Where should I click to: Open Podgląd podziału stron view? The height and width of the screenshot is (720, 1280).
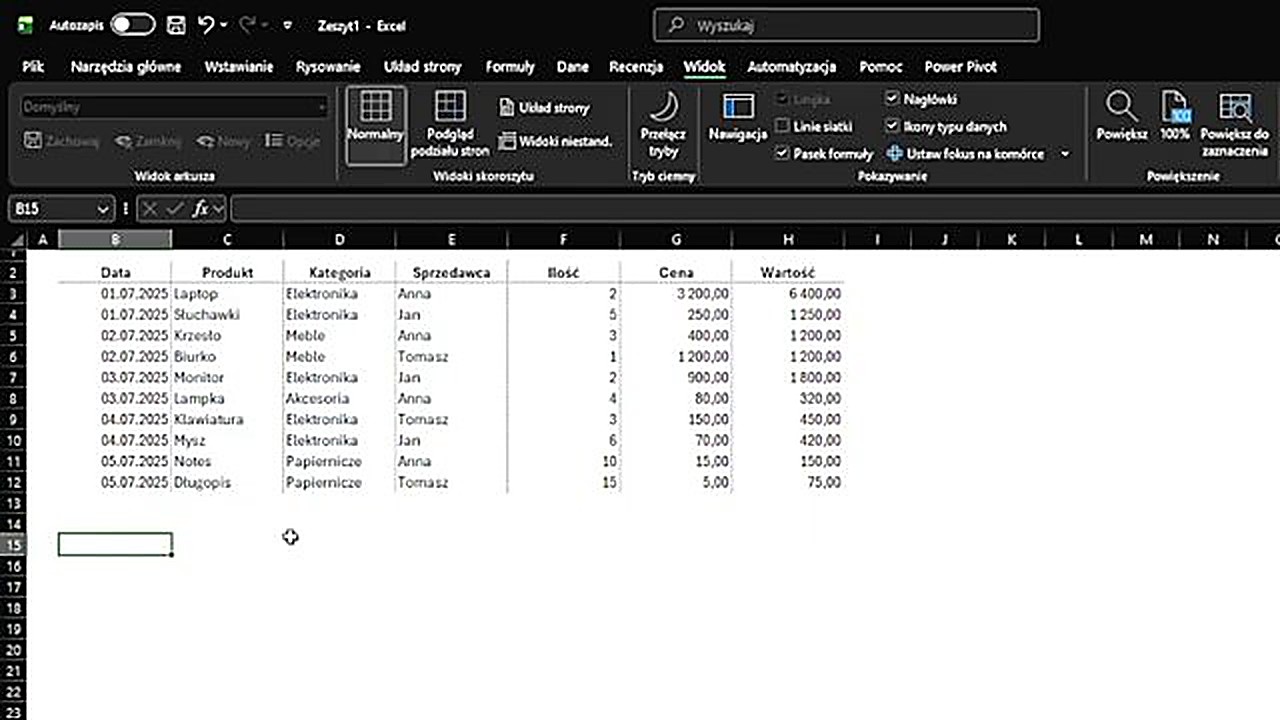450,108
